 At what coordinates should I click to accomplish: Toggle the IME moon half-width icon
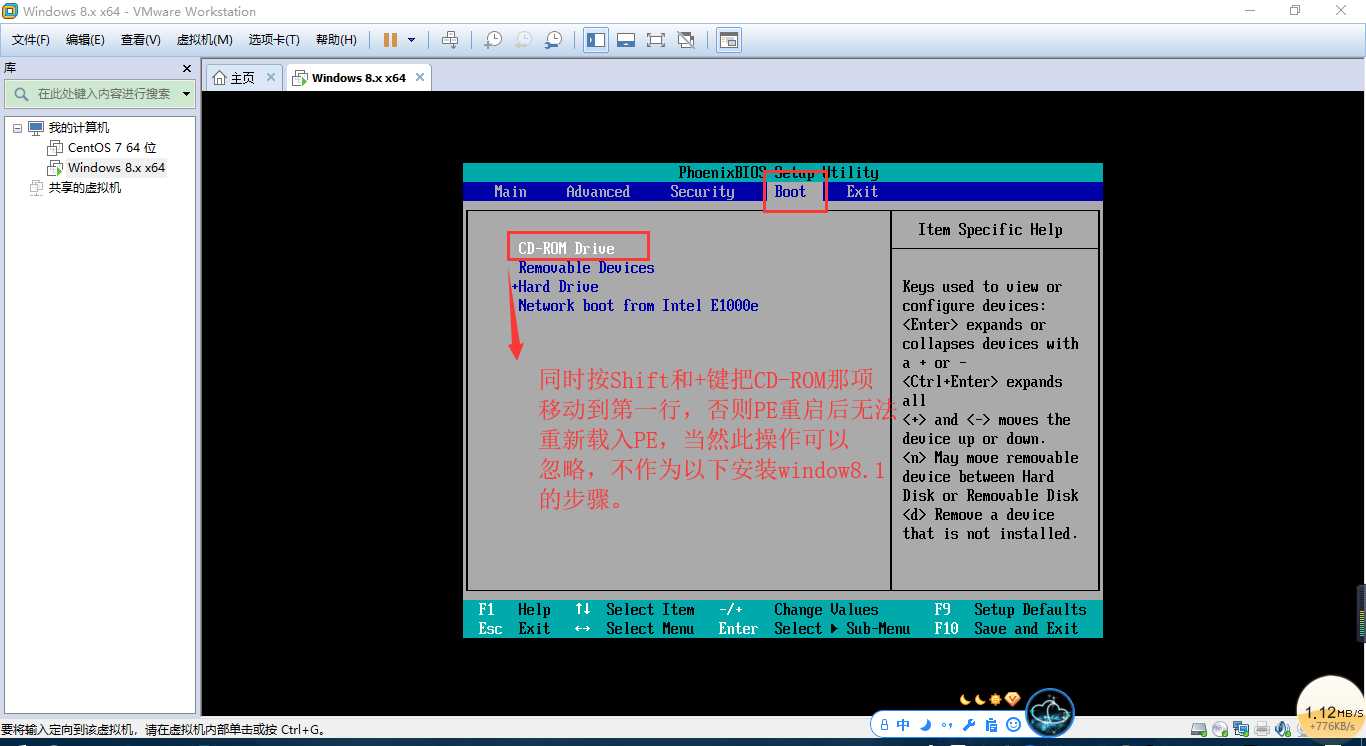pyautogui.click(x=925, y=725)
